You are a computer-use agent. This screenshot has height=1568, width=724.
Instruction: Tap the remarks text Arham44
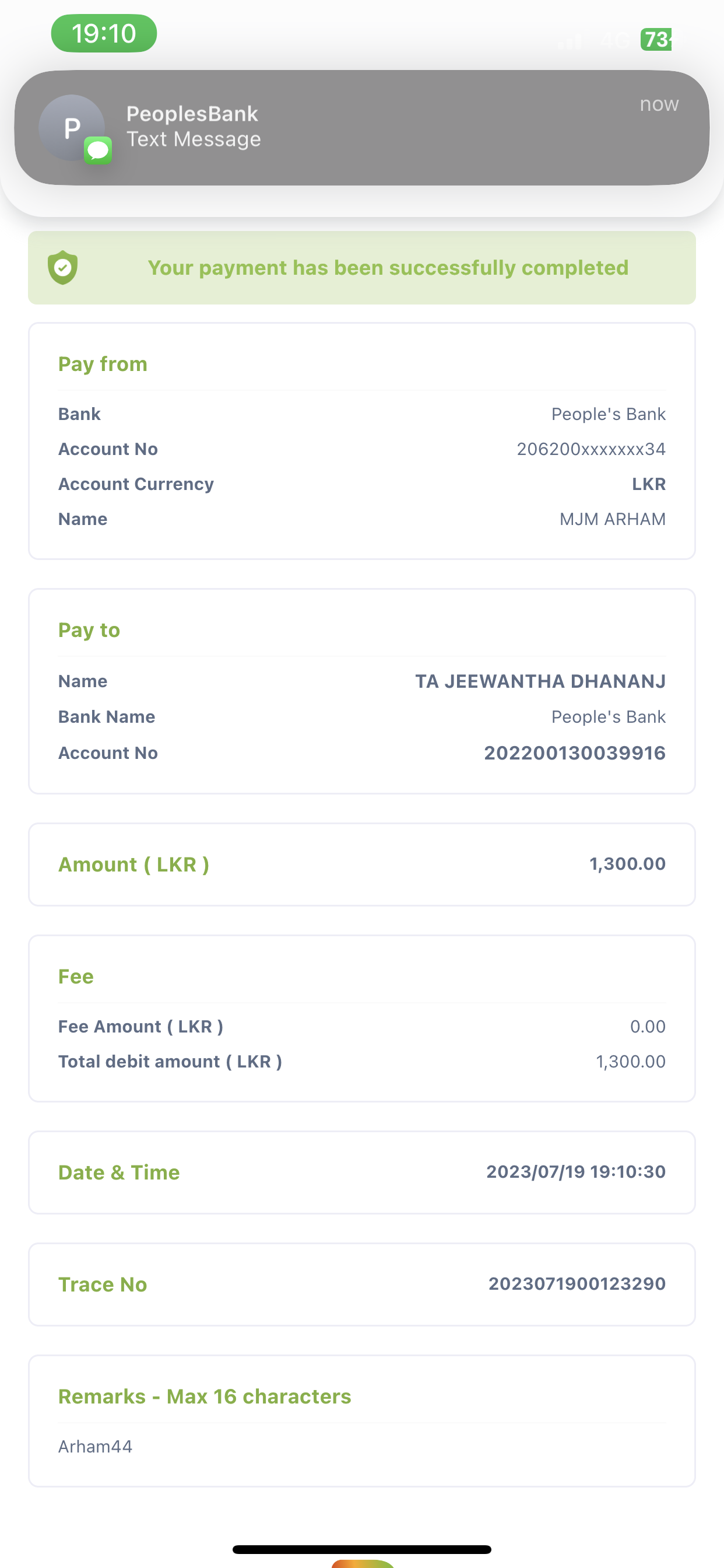click(x=96, y=1446)
